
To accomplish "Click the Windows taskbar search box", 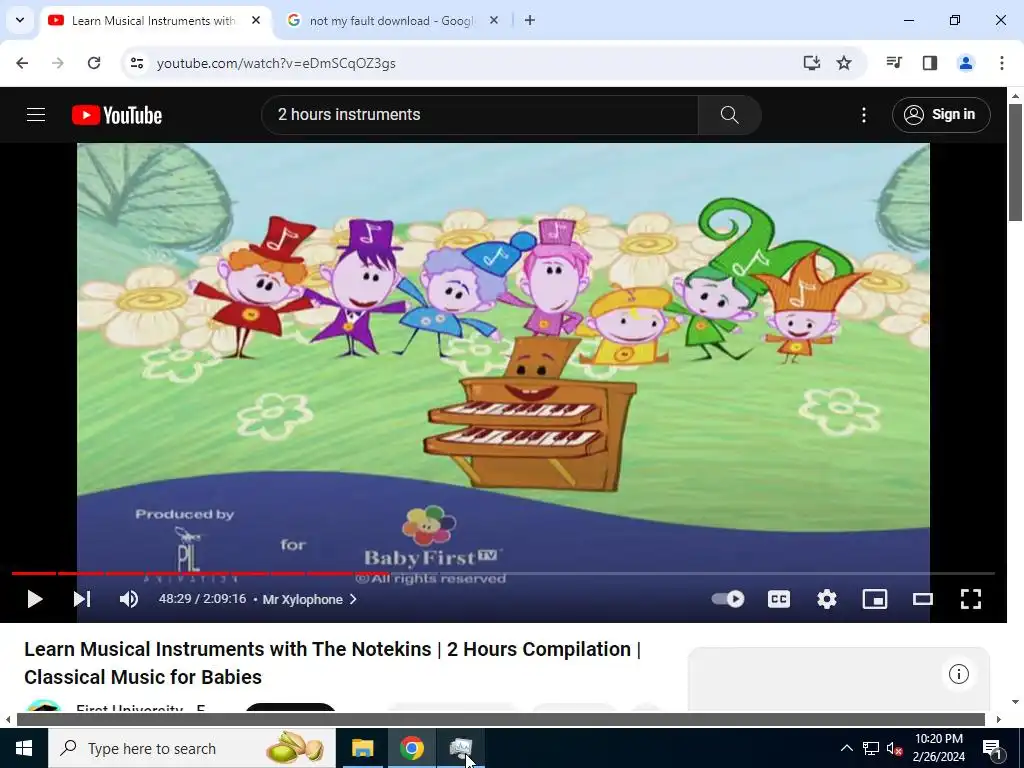I will click(x=191, y=748).
